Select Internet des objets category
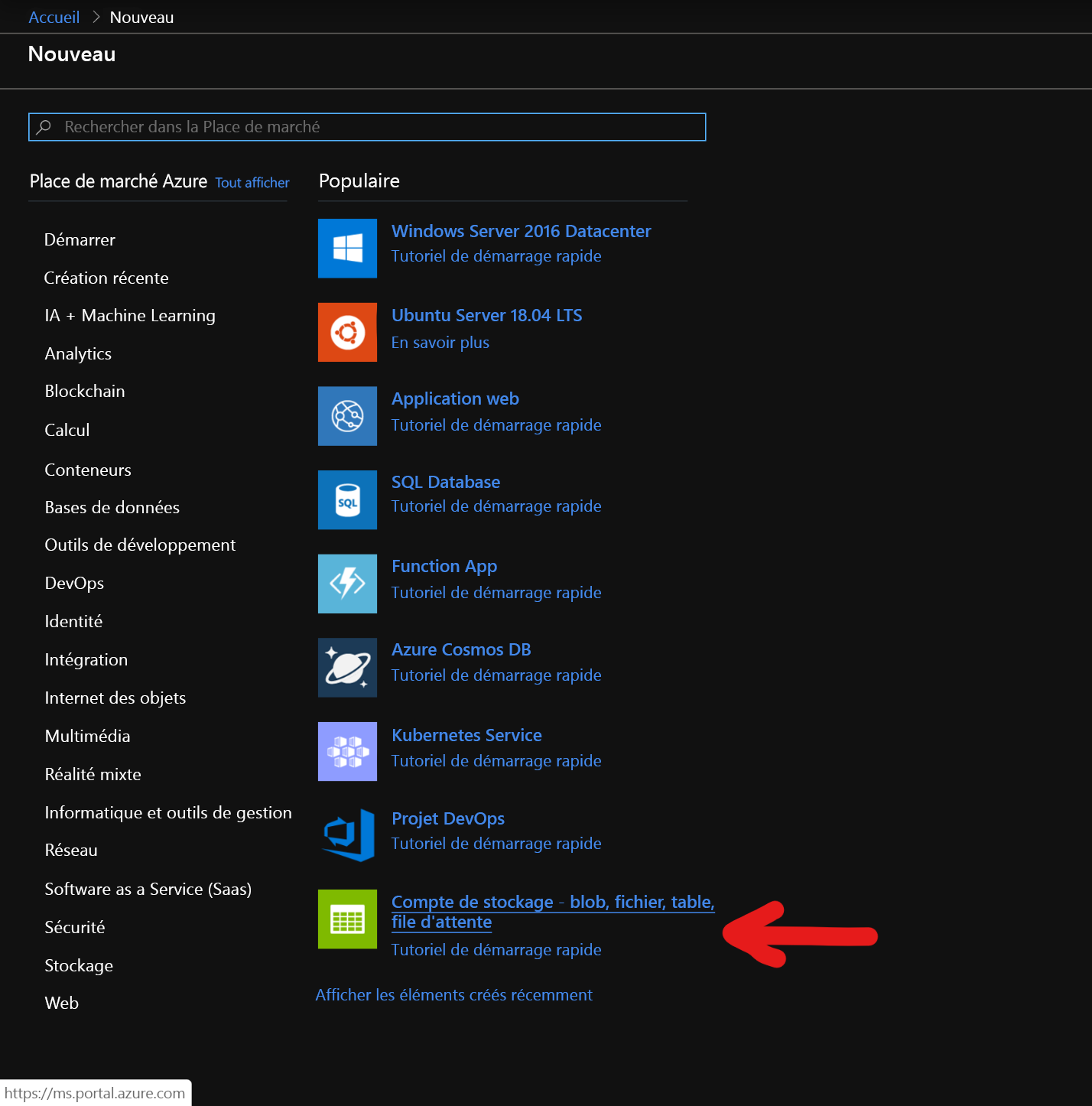The width and height of the screenshot is (1092, 1106). pyautogui.click(x=115, y=698)
